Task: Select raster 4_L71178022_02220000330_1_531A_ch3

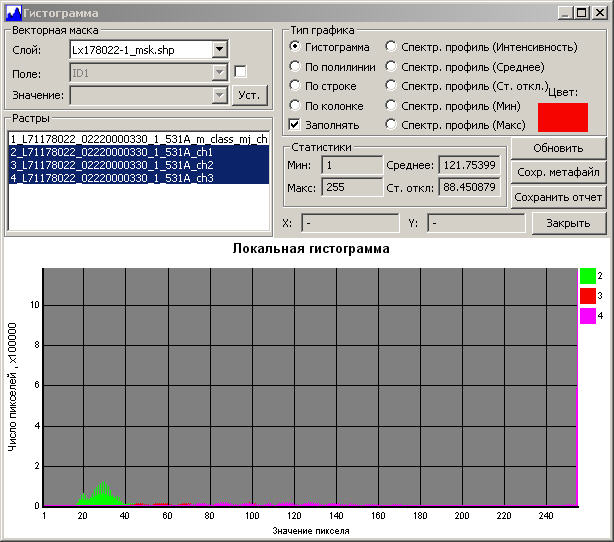Action: pyautogui.click(x=139, y=178)
